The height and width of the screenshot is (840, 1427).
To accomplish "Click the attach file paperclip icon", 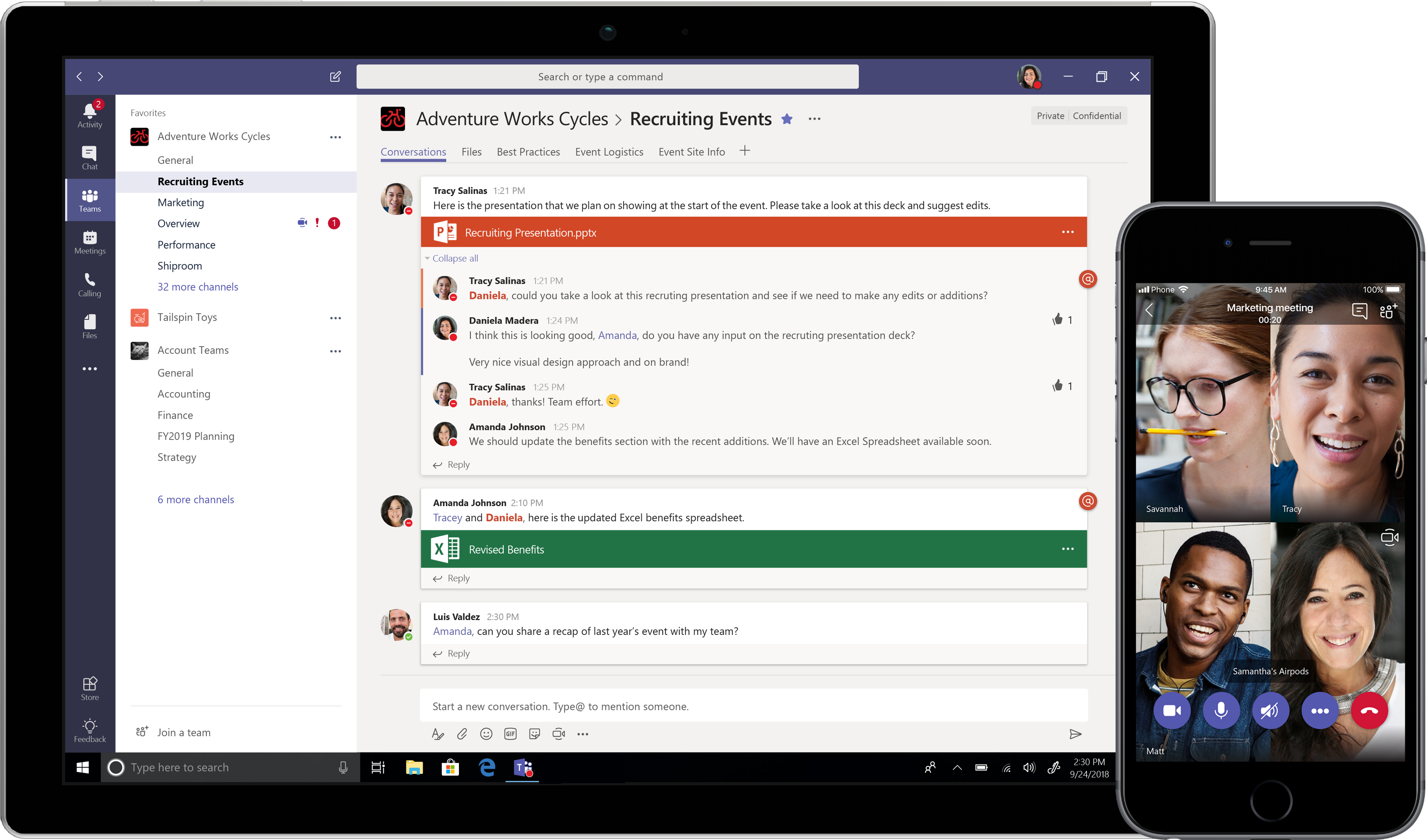I will click(462, 734).
